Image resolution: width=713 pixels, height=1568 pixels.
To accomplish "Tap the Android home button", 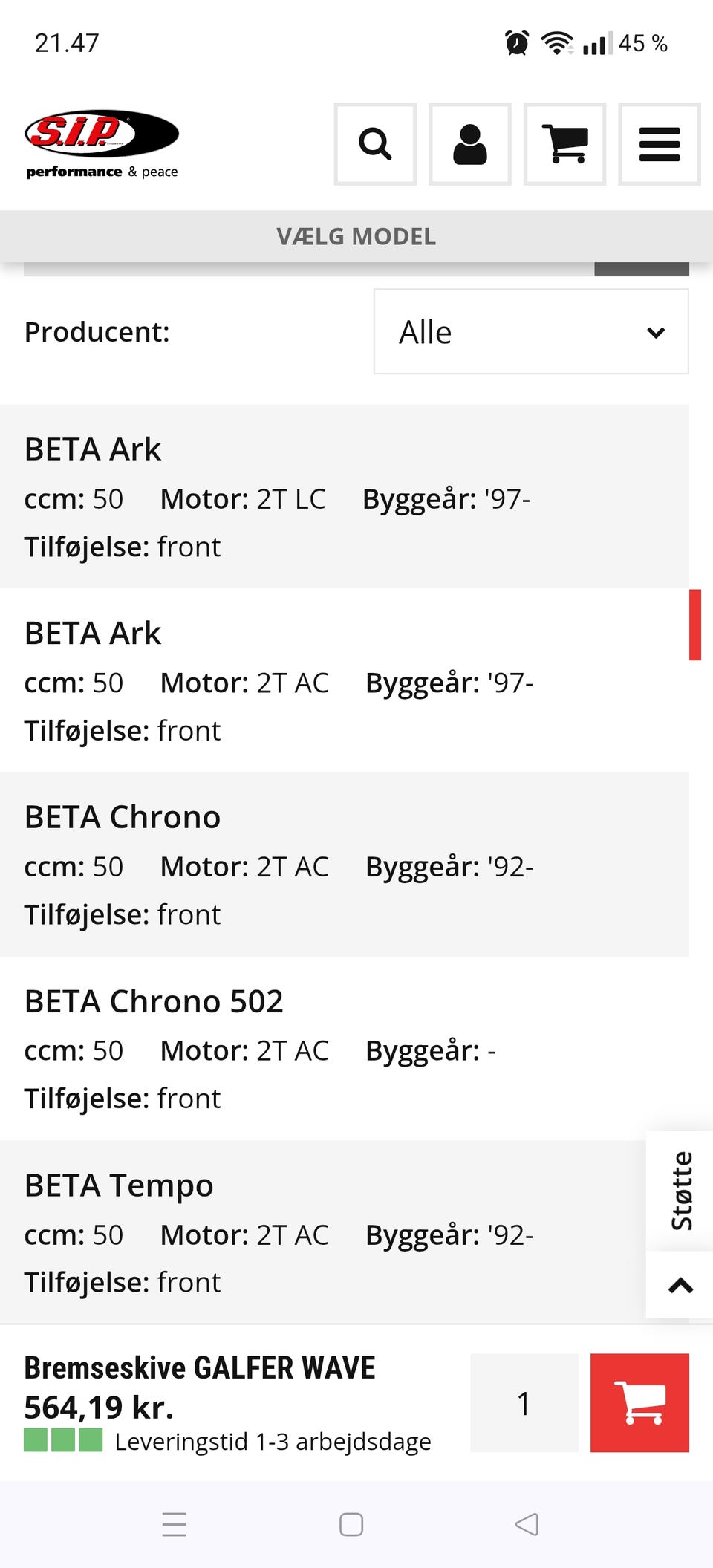I will coord(351,1524).
